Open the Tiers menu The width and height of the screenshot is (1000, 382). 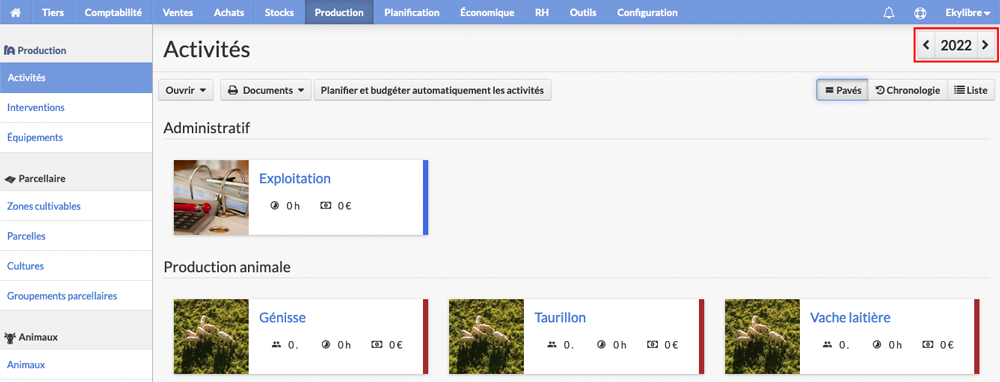point(53,12)
